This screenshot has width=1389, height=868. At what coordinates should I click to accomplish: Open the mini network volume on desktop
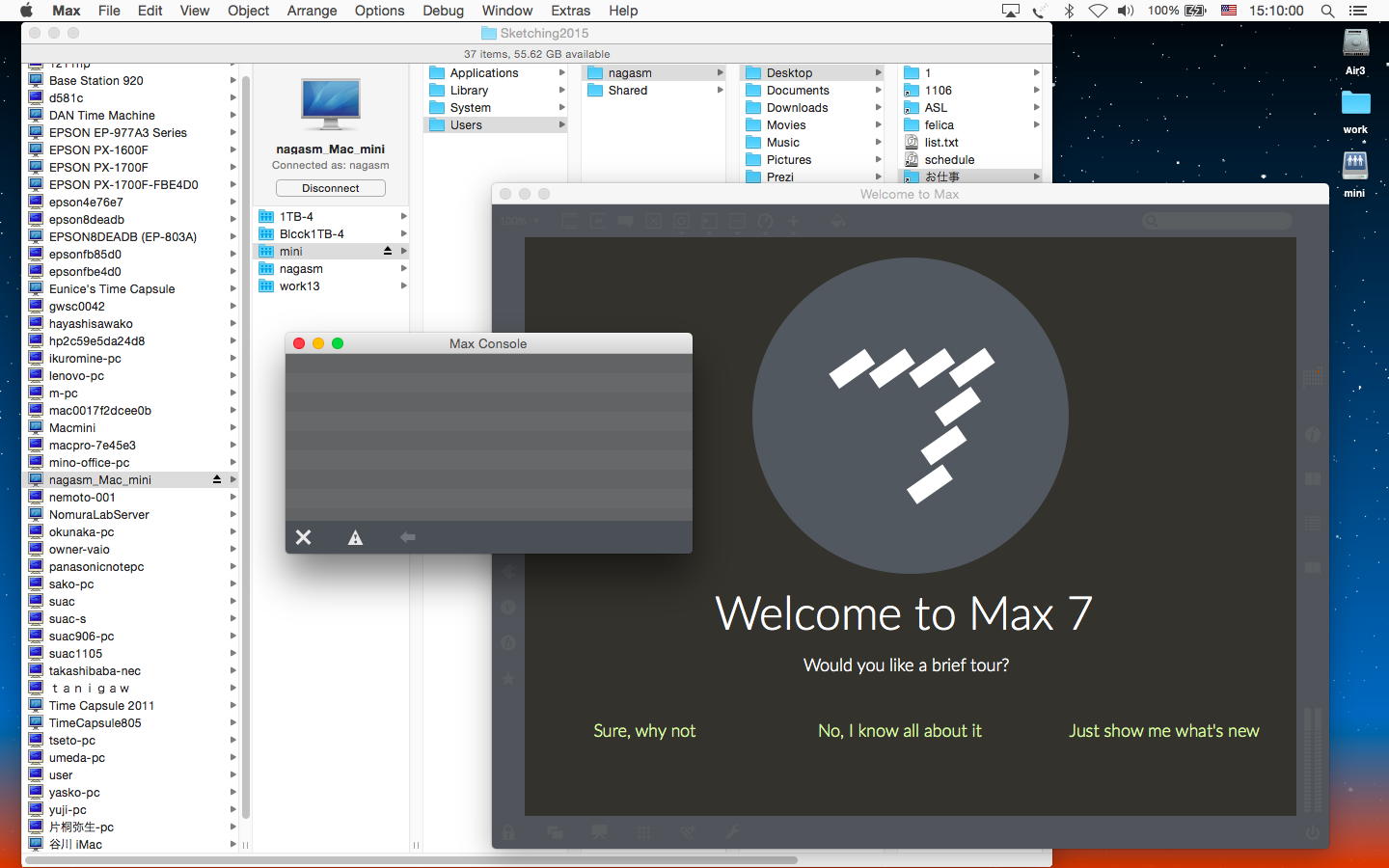click(1355, 166)
